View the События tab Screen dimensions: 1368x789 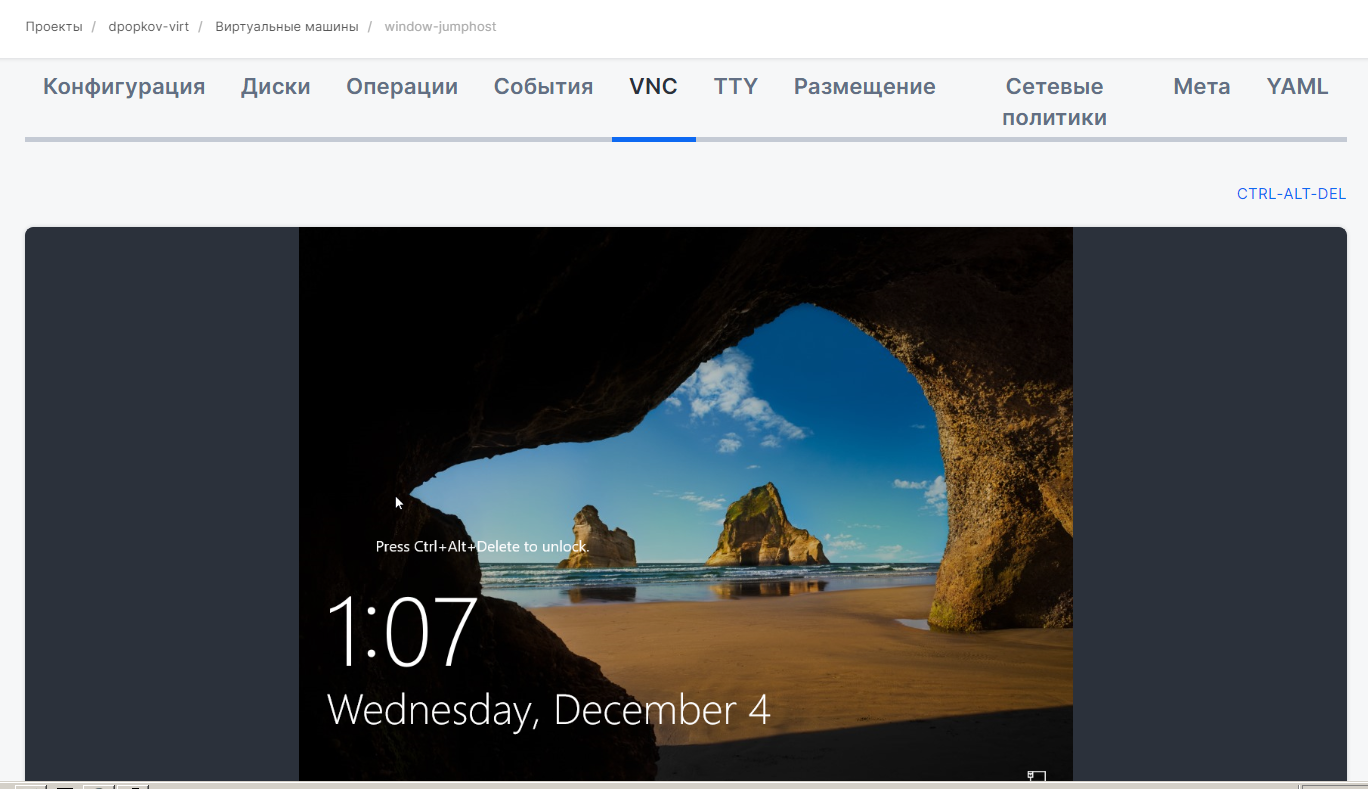[543, 87]
